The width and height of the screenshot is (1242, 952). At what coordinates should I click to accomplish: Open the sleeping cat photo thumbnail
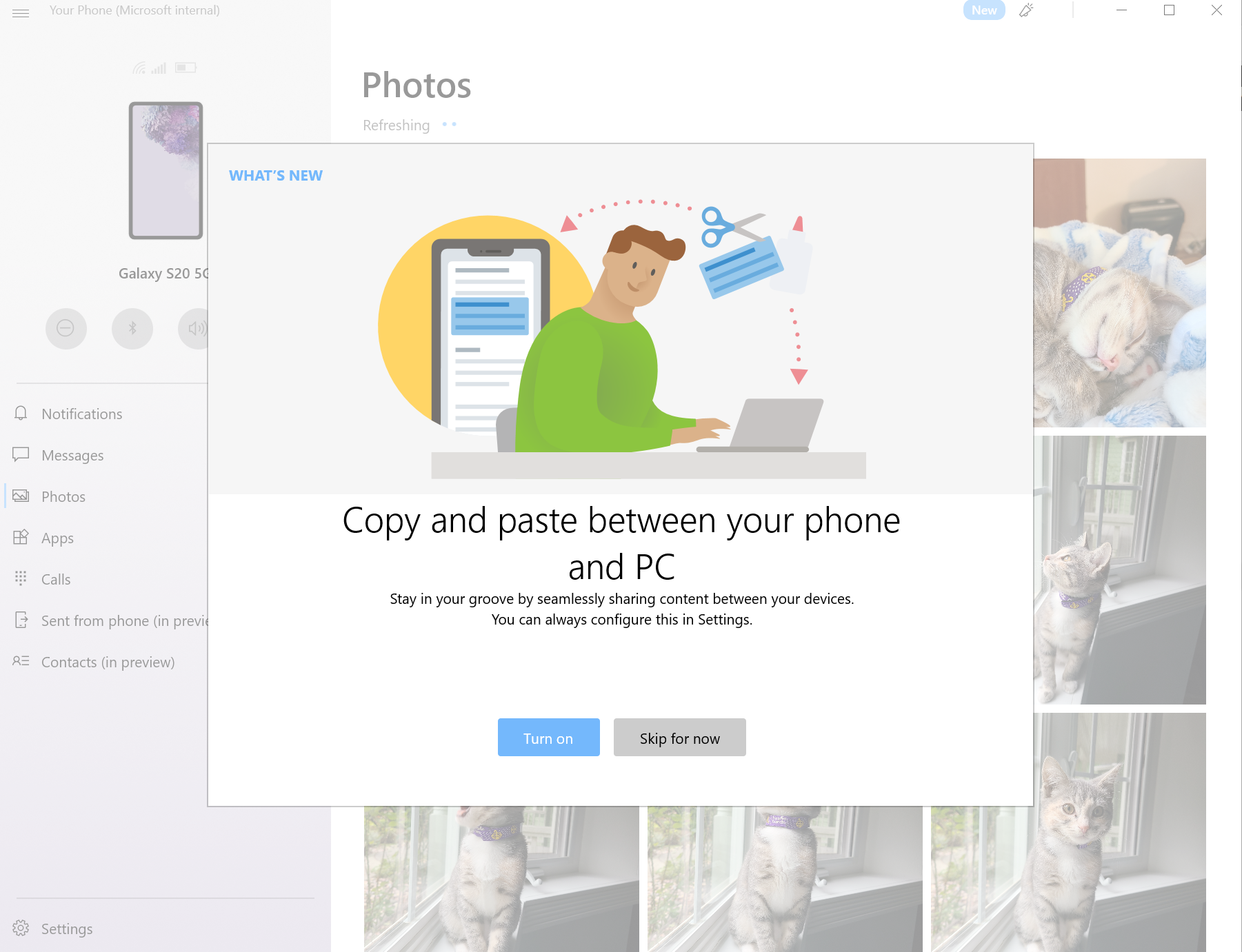1120,293
